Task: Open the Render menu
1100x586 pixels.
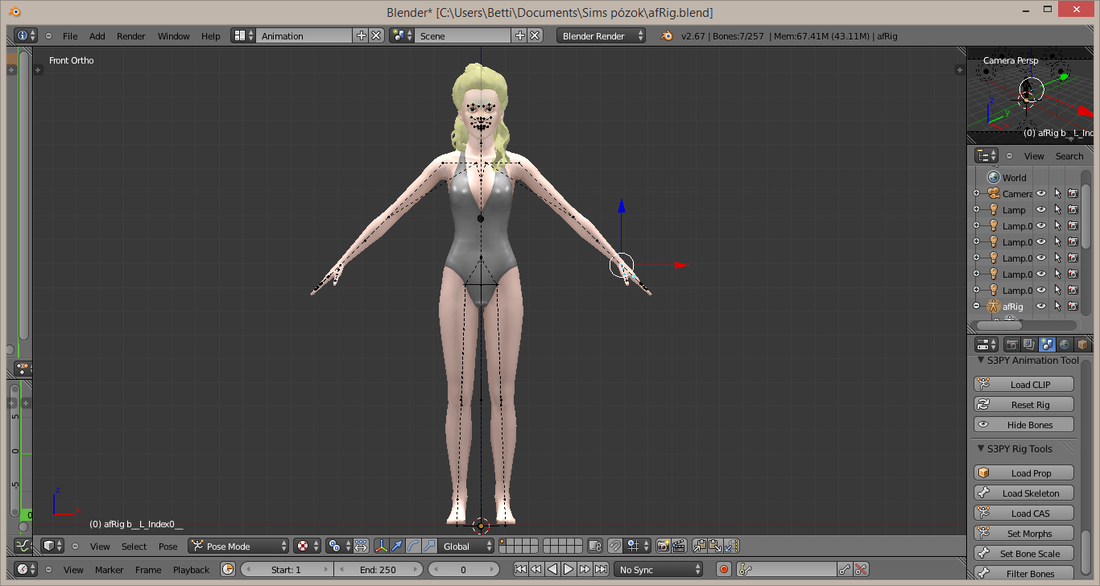Action: click(x=130, y=36)
